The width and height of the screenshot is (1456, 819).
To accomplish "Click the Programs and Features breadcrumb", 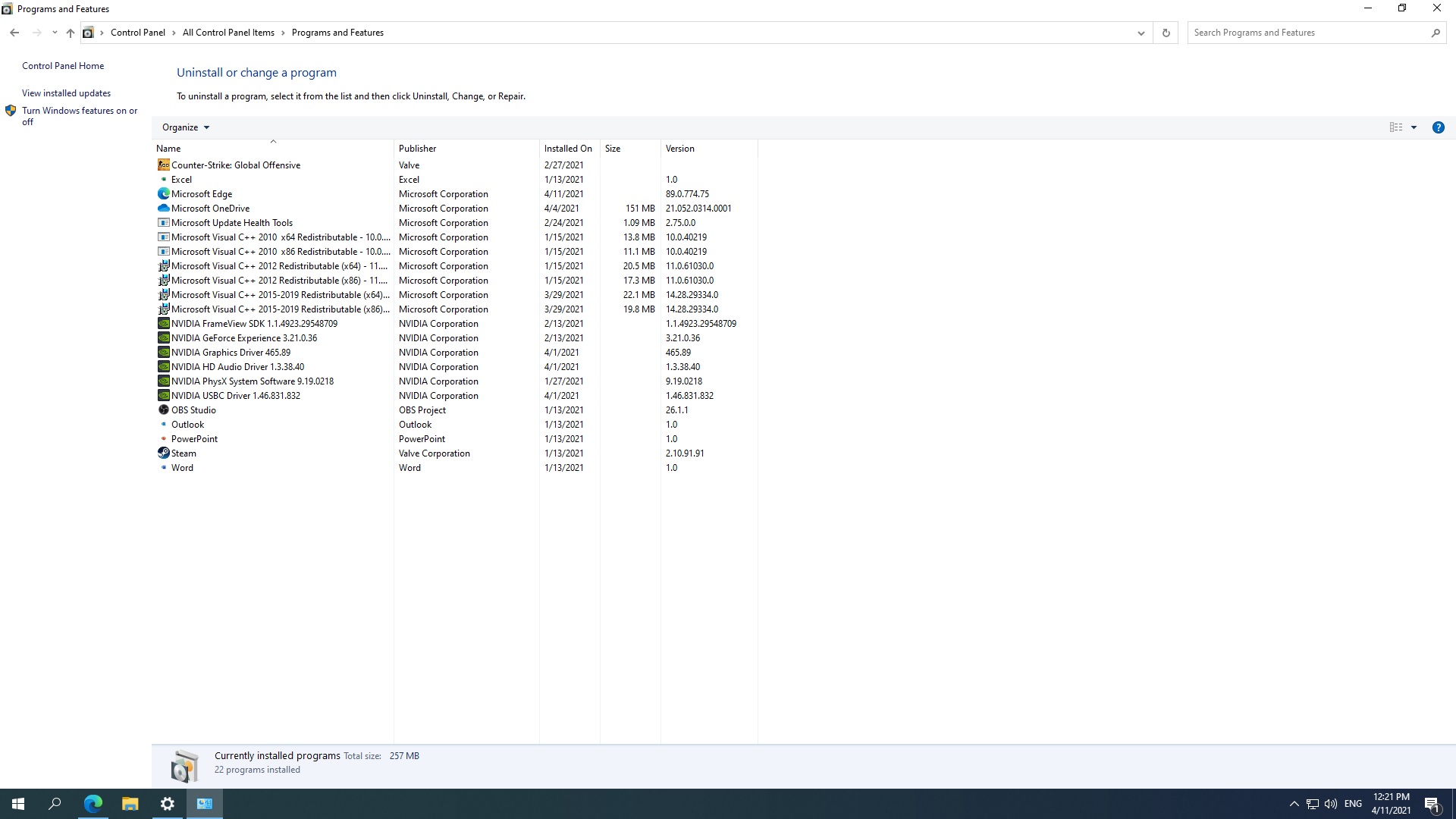I will [x=337, y=33].
